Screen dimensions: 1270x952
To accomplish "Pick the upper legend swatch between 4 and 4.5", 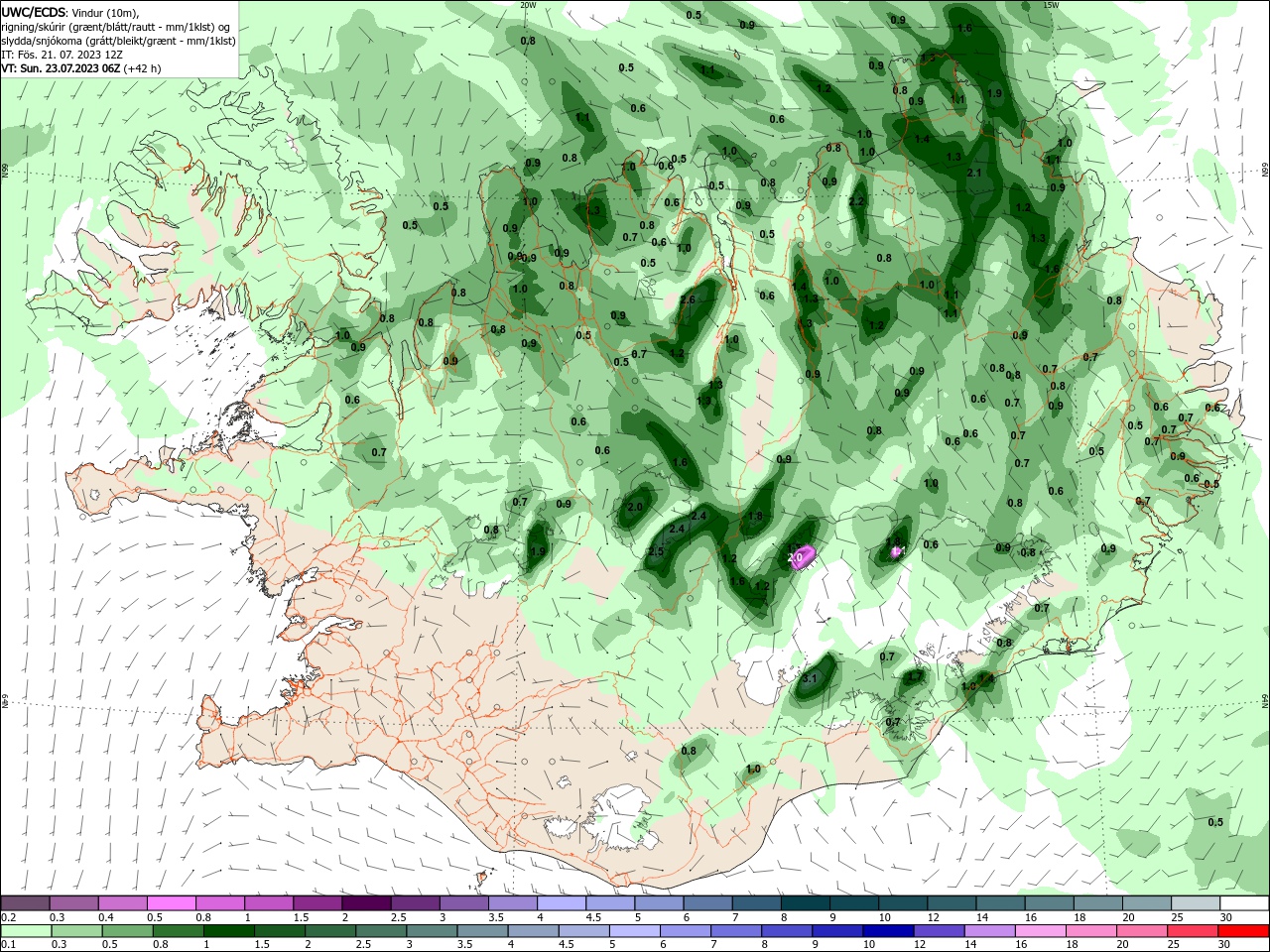I will (x=562, y=903).
